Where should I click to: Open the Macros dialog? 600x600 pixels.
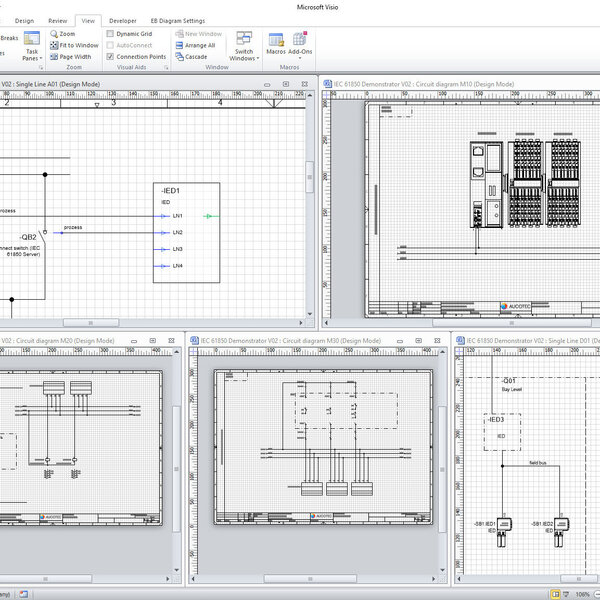(275, 42)
